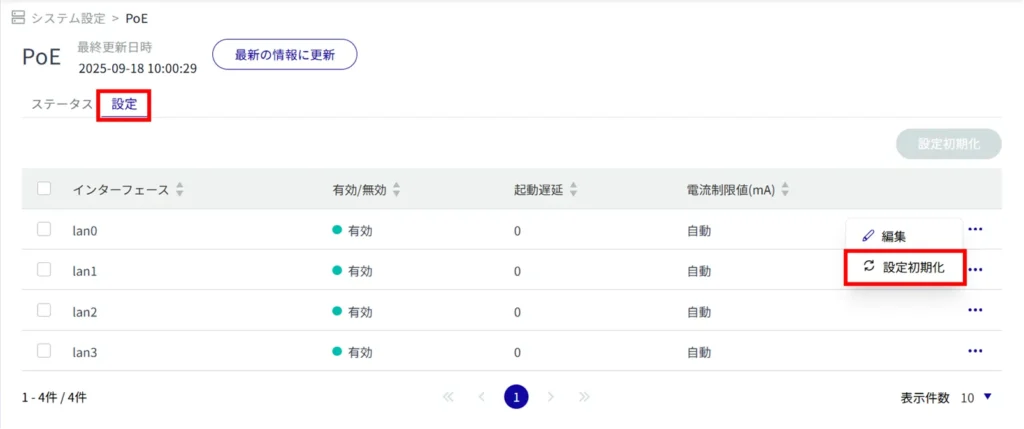
Task: Jump to the last page arrow
Action: (584, 397)
